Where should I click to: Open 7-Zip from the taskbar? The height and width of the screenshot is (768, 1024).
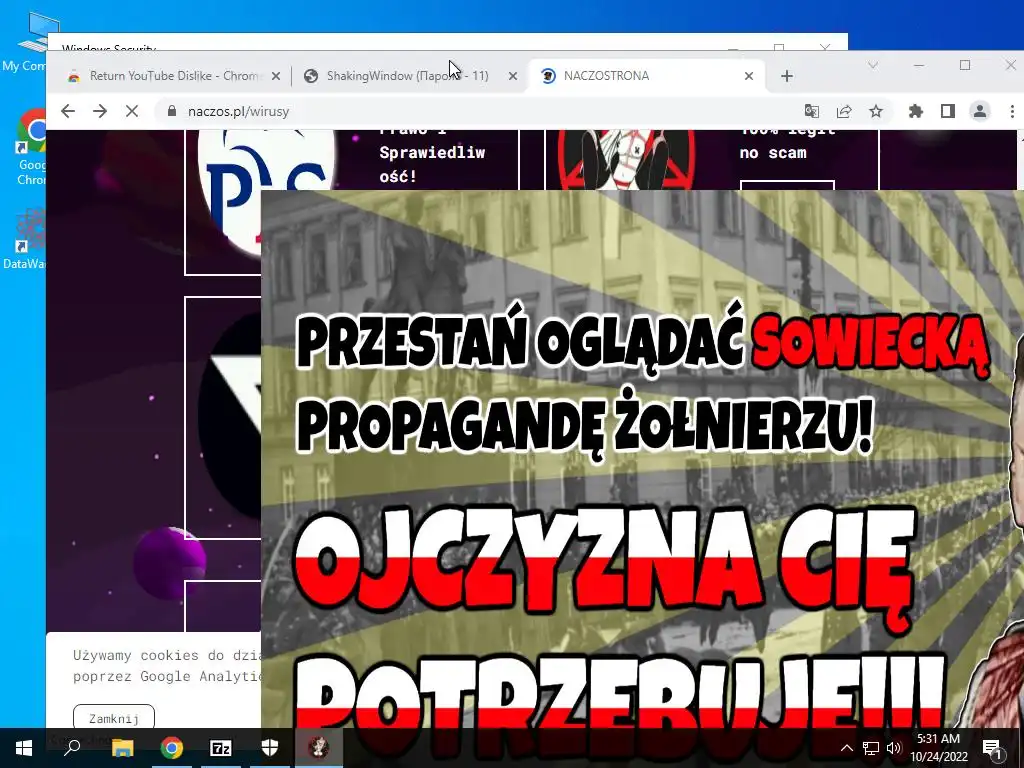[221, 748]
